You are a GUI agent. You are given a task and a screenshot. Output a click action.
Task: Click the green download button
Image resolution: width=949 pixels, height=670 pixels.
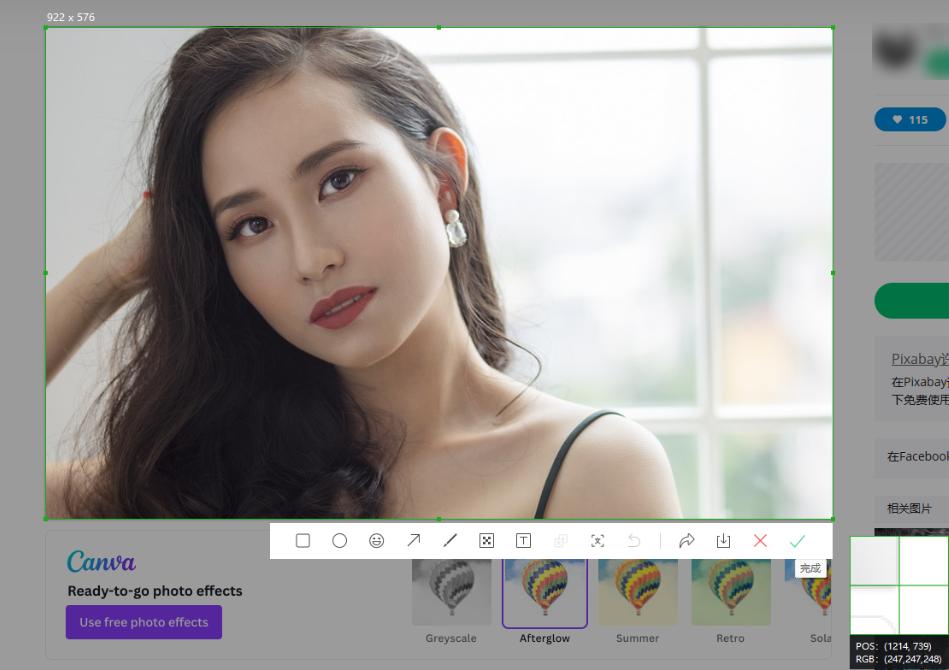911,300
